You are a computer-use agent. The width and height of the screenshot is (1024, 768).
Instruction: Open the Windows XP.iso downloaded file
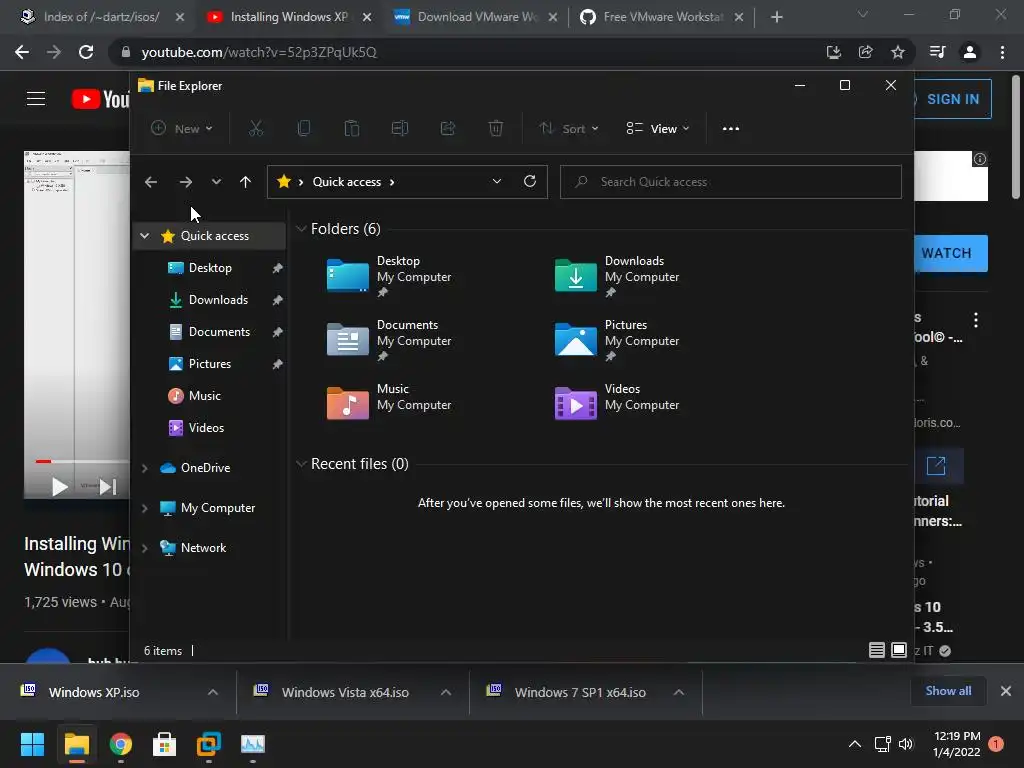[94, 692]
